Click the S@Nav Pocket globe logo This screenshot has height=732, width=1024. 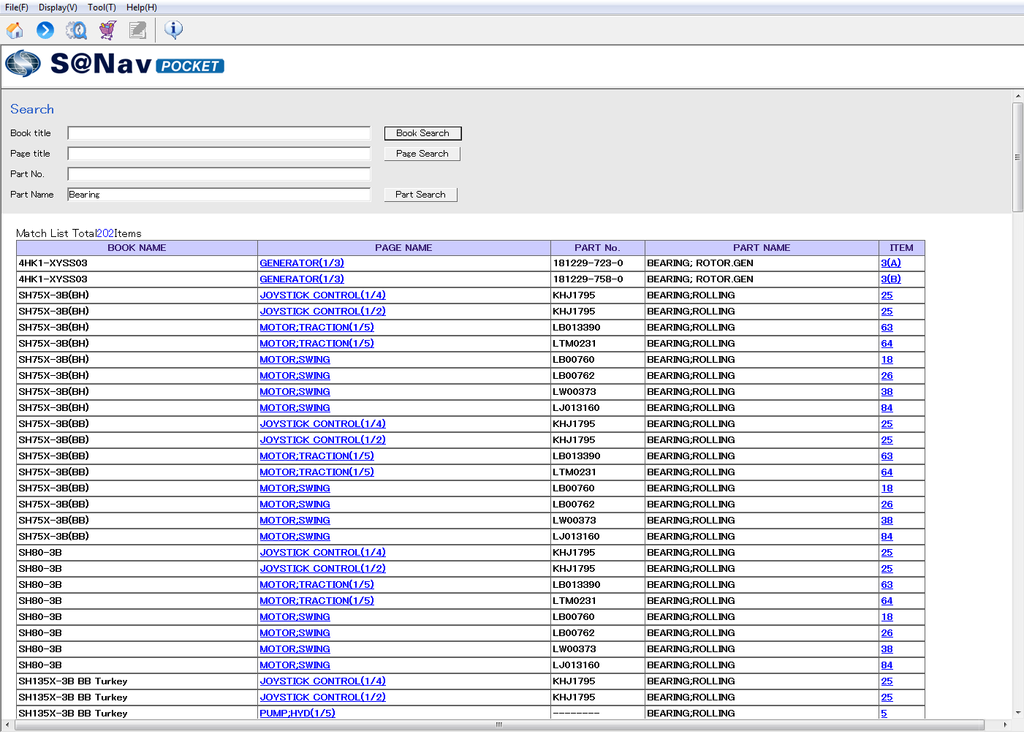[x=23, y=65]
